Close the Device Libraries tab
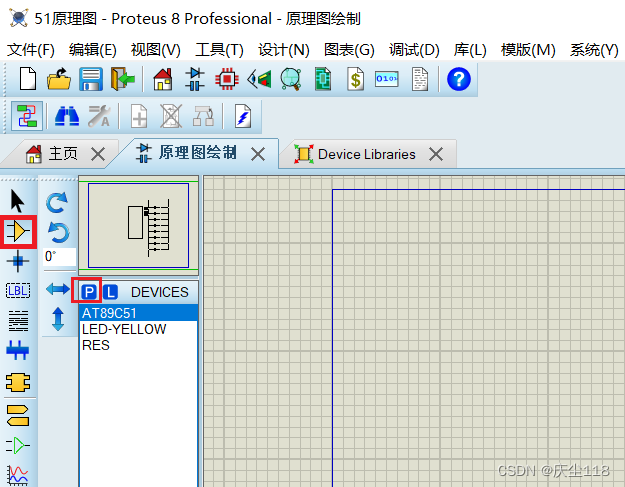 coord(436,154)
